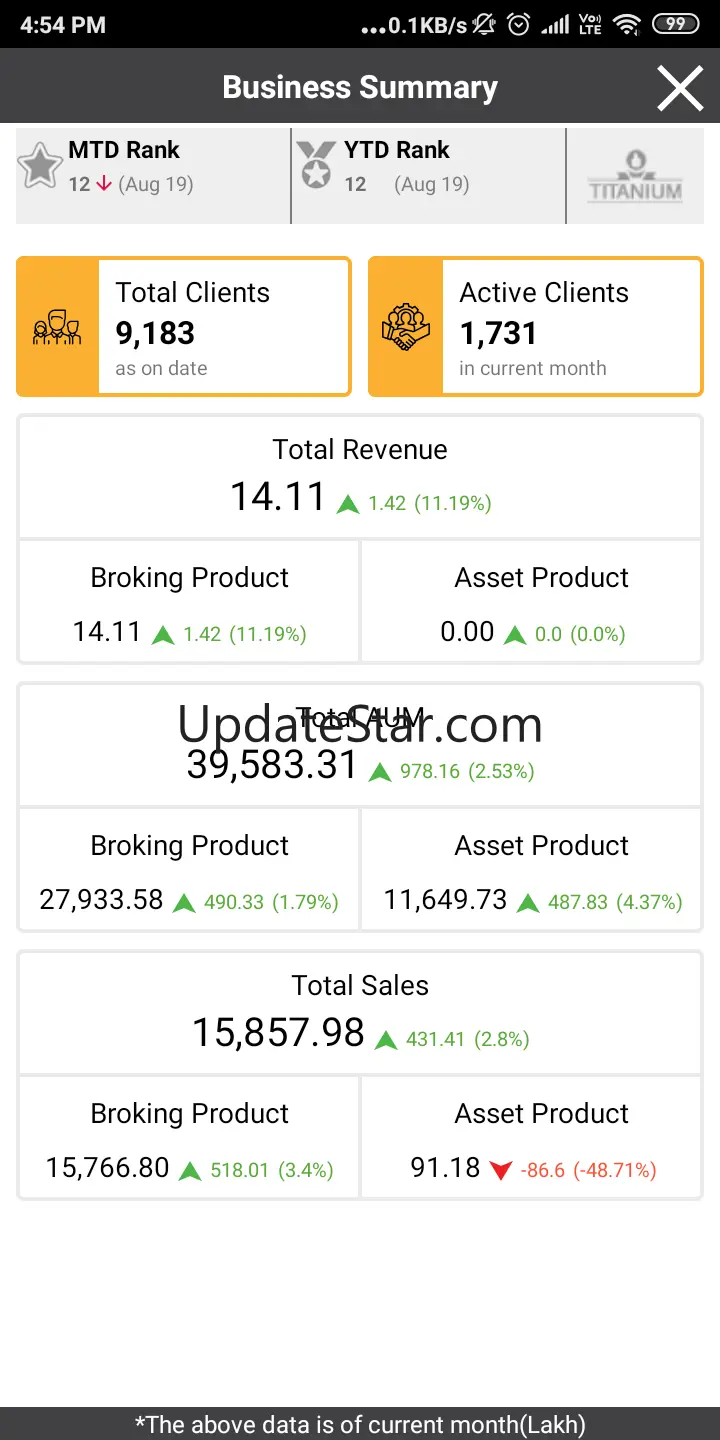The height and width of the screenshot is (1440, 720).
Task: Select the Total AUM figure 39,583.31
Action: tap(272, 765)
